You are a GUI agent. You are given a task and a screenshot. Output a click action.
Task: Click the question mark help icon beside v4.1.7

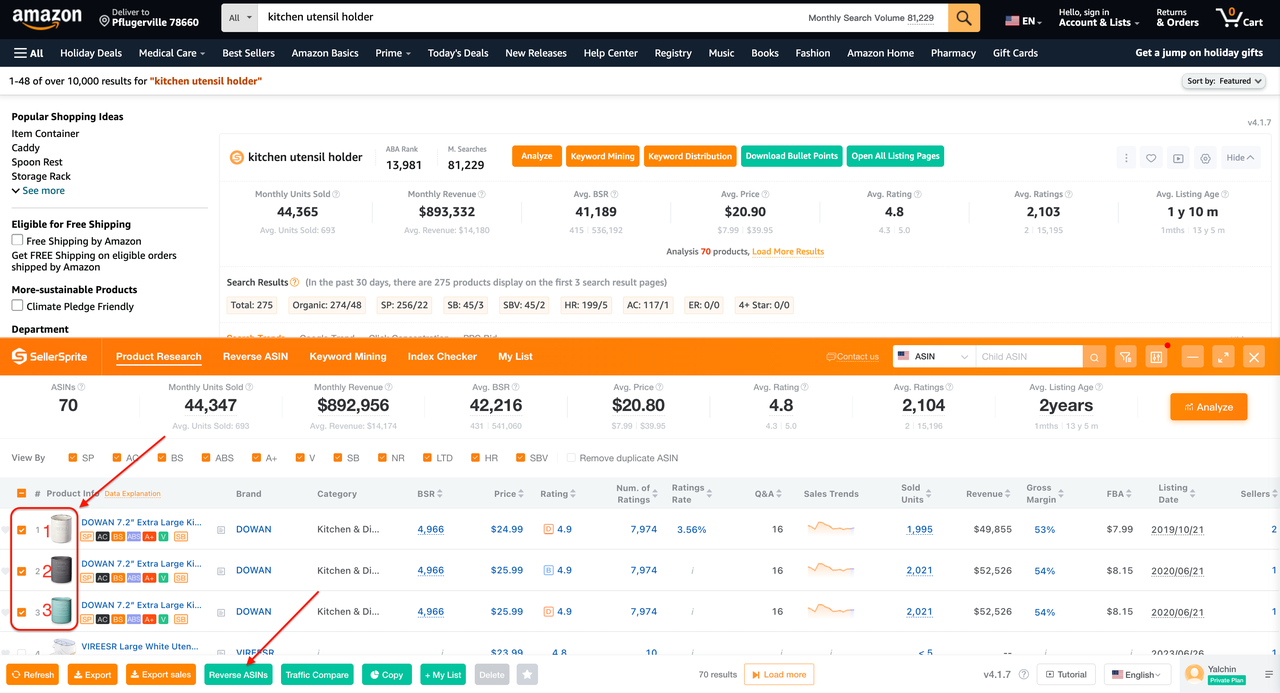[x=1024, y=675]
